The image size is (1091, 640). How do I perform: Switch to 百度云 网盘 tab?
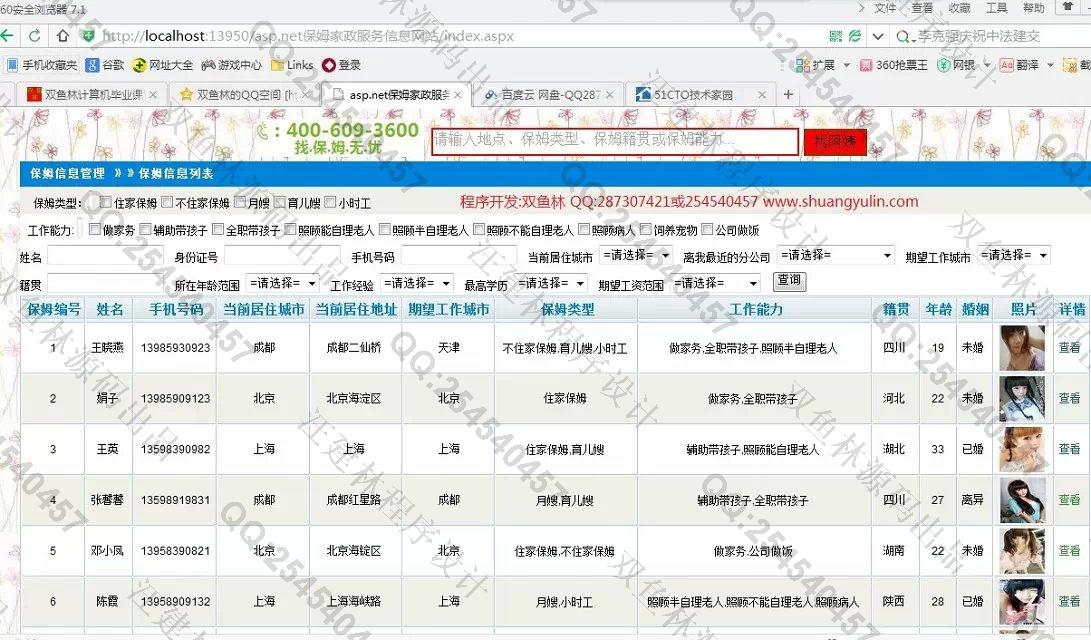coord(547,95)
